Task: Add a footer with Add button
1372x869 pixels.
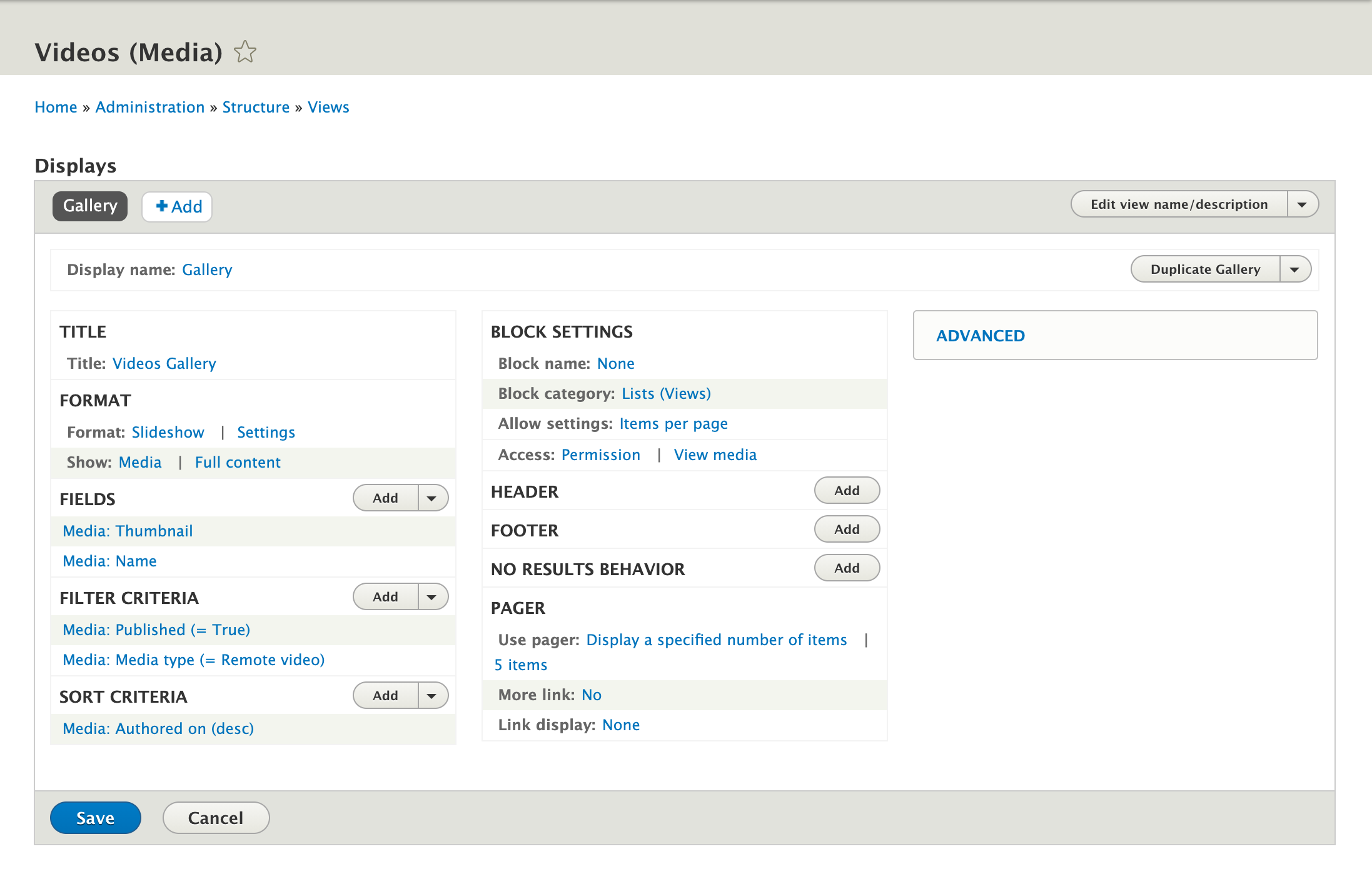Action: [x=846, y=530]
